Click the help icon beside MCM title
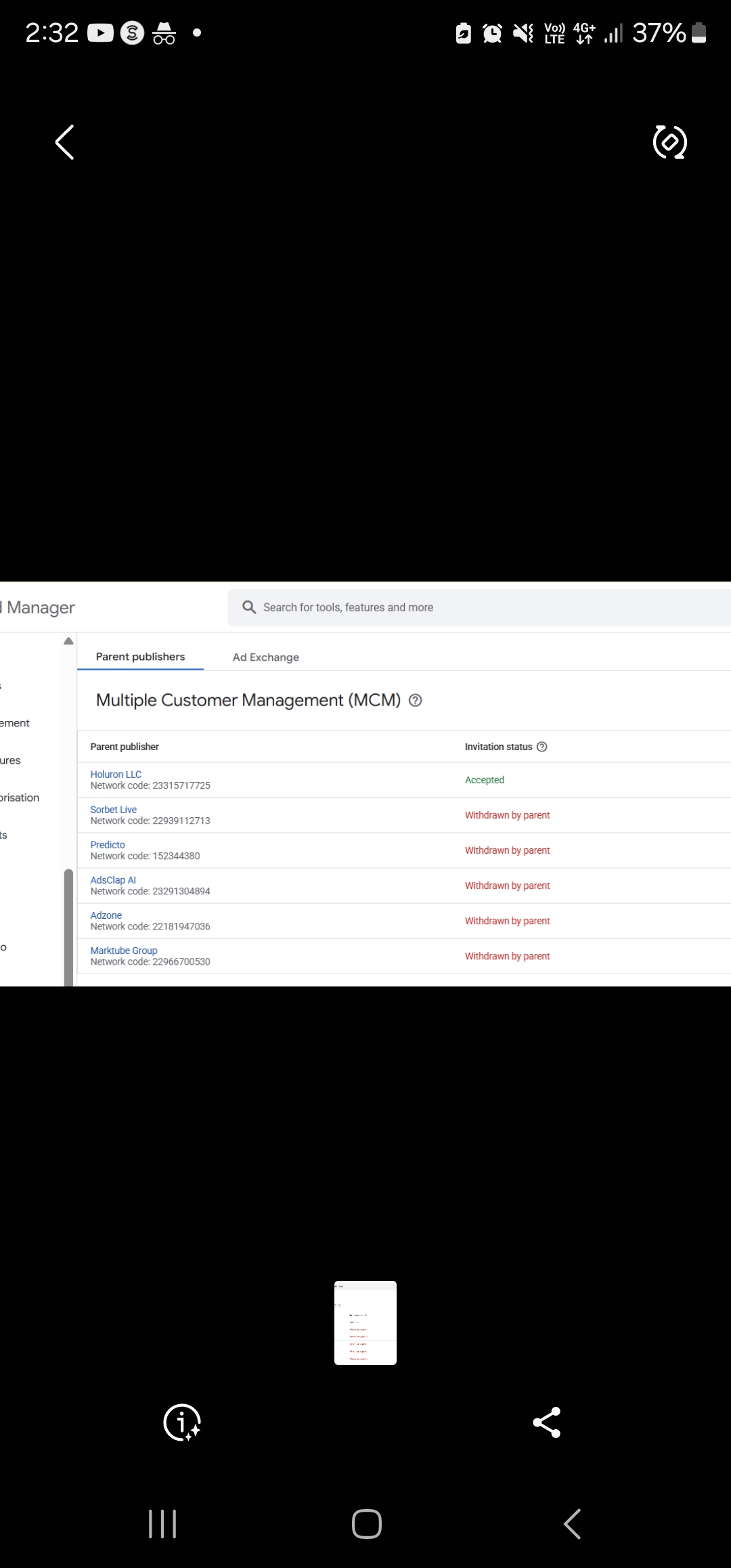The width and height of the screenshot is (731, 1568). tap(416, 701)
